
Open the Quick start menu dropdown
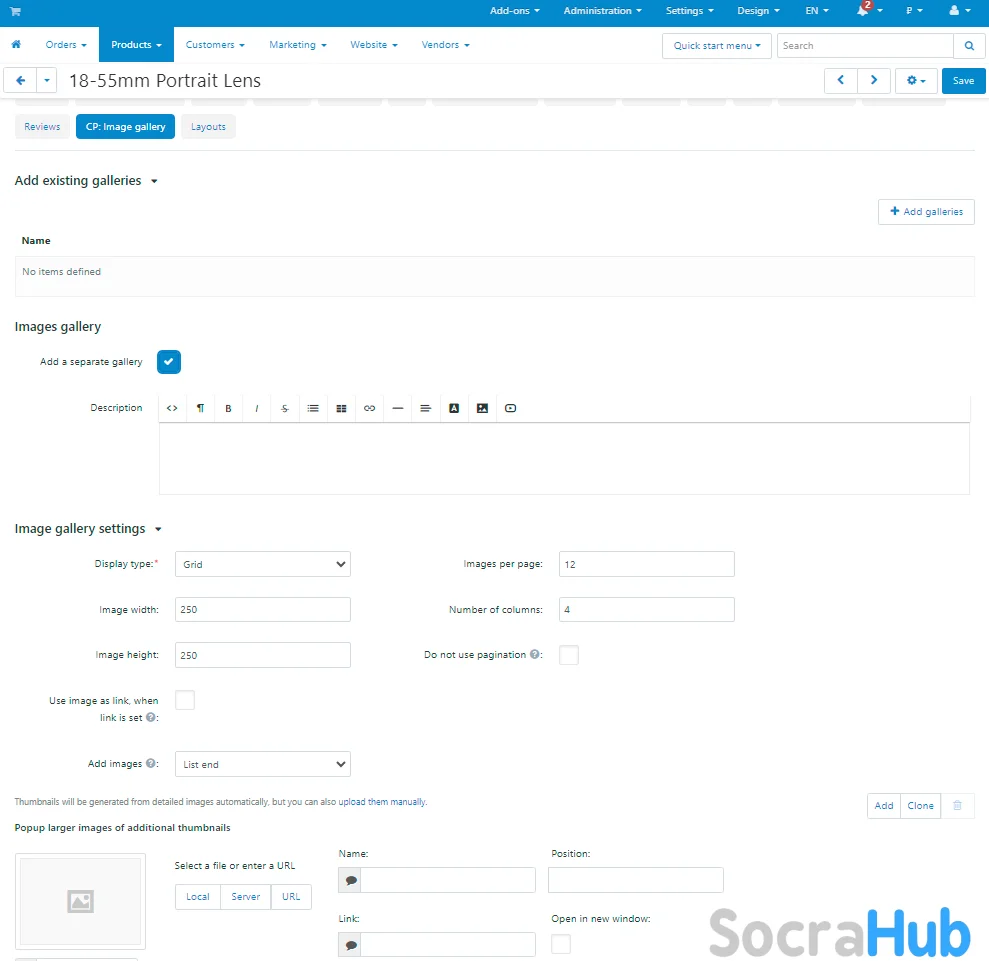[x=717, y=45]
